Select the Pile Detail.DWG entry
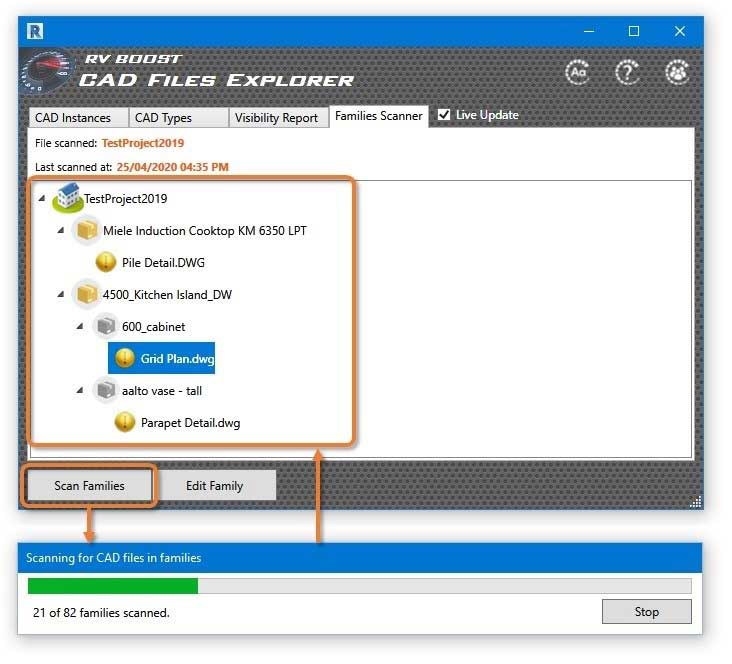The image size is (732, 664). pyautogui.click(x=163, y=262)
